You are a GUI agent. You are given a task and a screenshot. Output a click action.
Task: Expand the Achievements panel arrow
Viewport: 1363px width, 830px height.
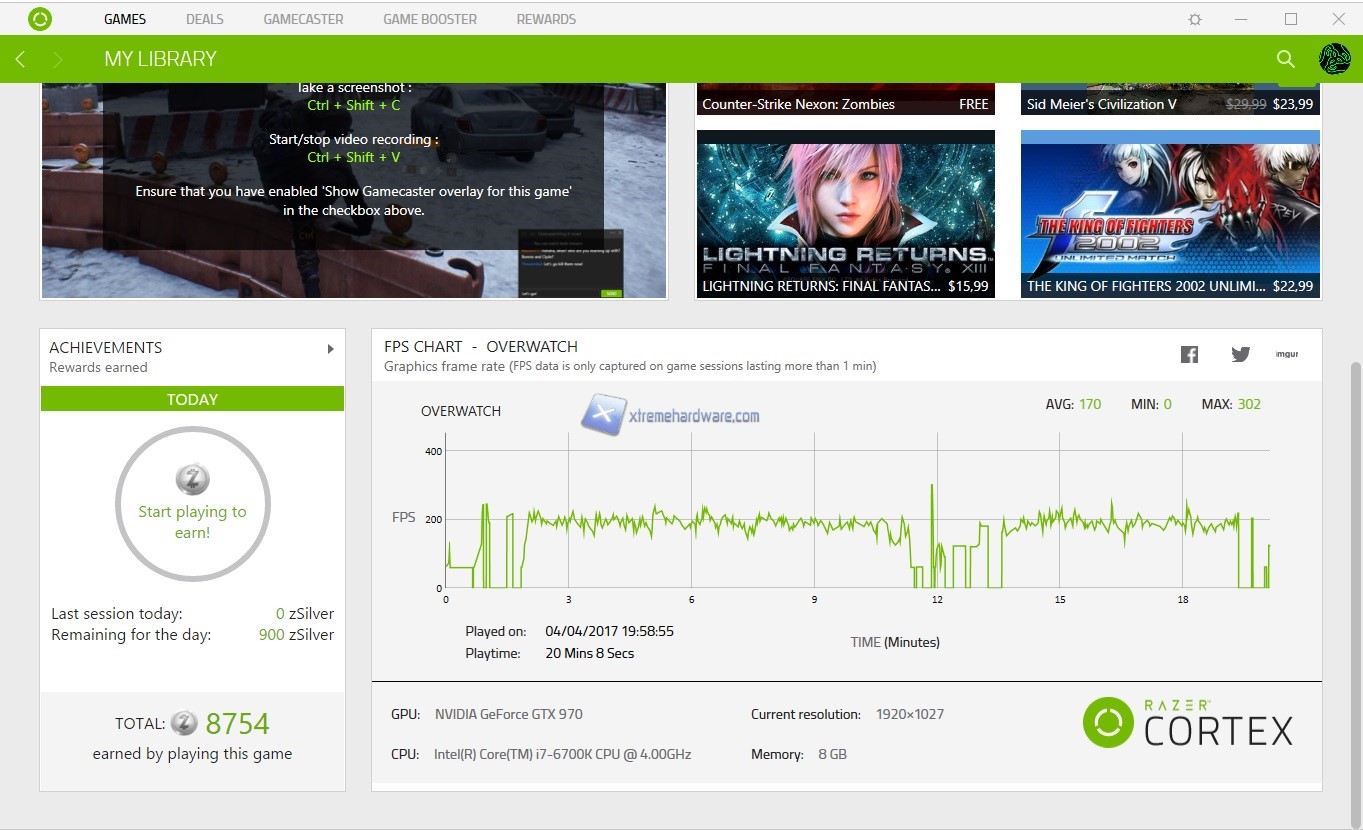330,348
